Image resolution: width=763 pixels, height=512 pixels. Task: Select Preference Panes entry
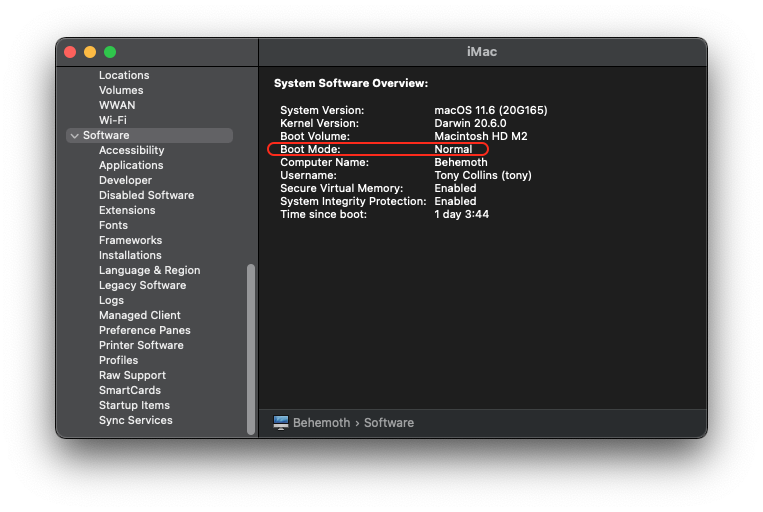pos(145,330)
